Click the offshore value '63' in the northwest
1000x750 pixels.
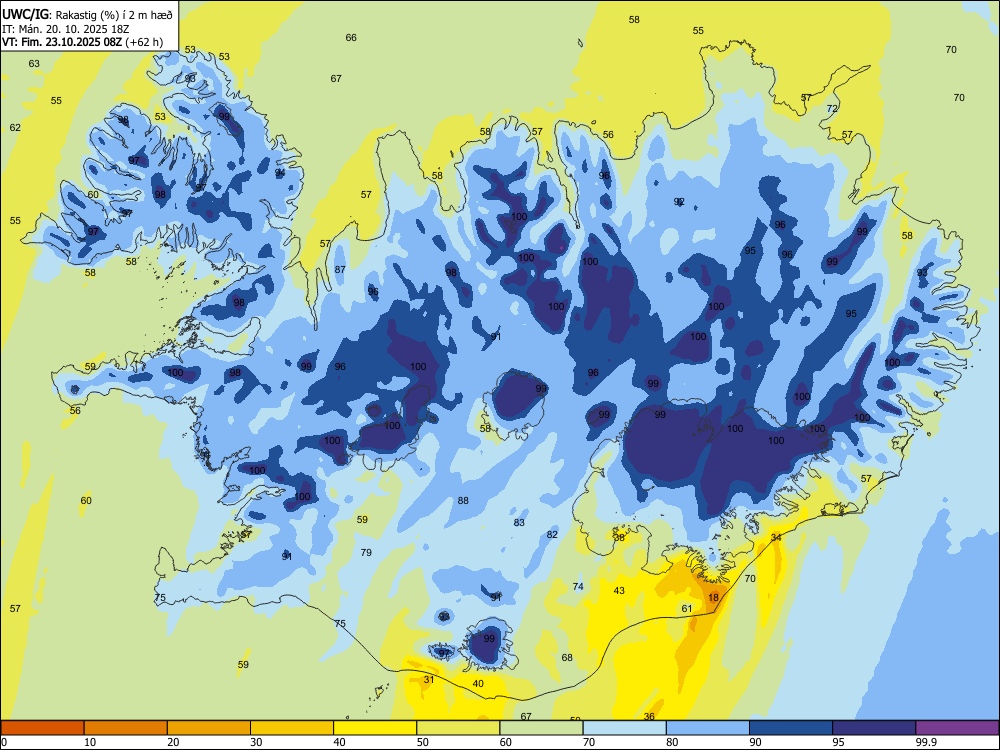coord(34,63)
